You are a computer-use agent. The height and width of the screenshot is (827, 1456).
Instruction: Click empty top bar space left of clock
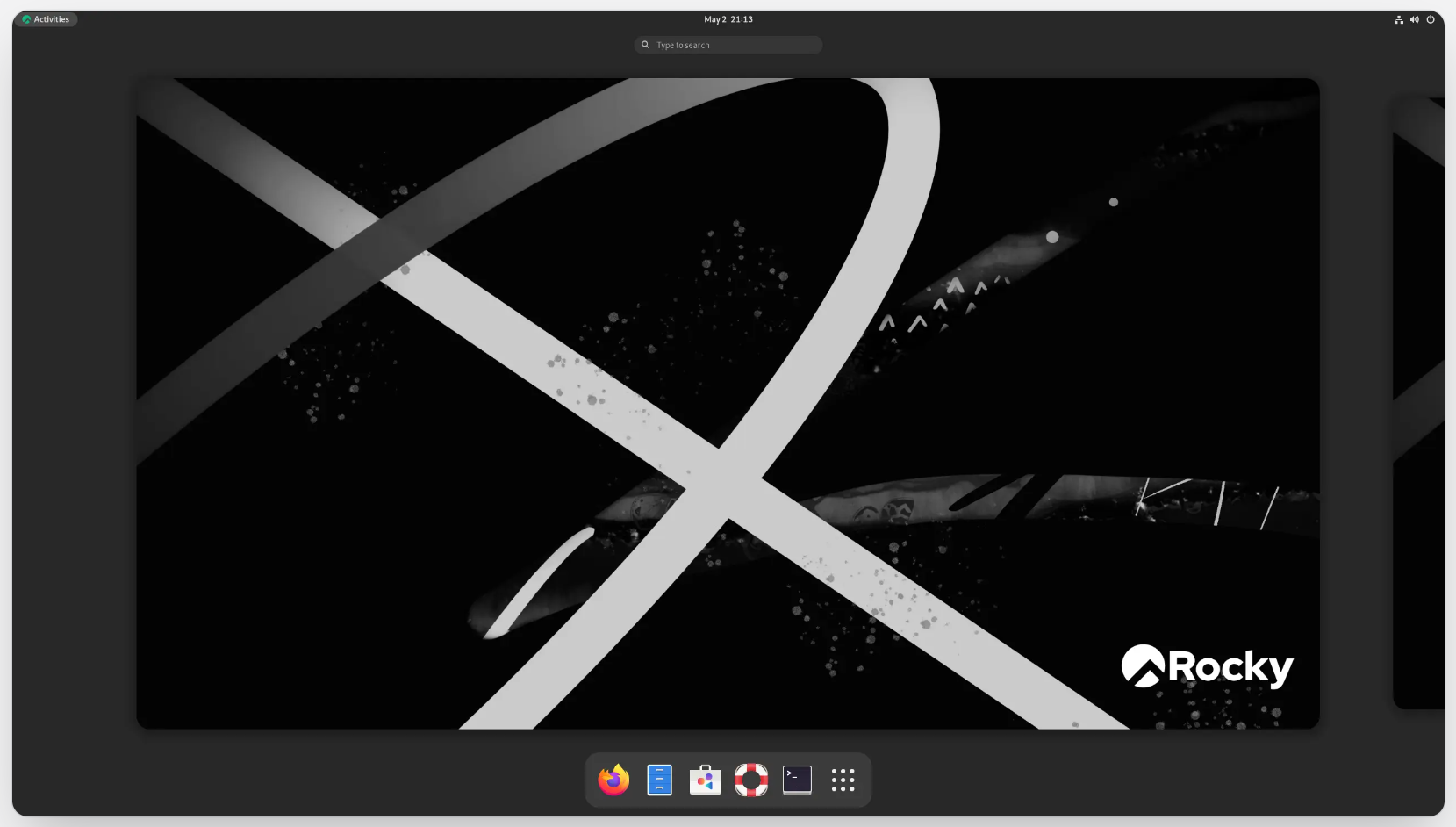(395, 19)
